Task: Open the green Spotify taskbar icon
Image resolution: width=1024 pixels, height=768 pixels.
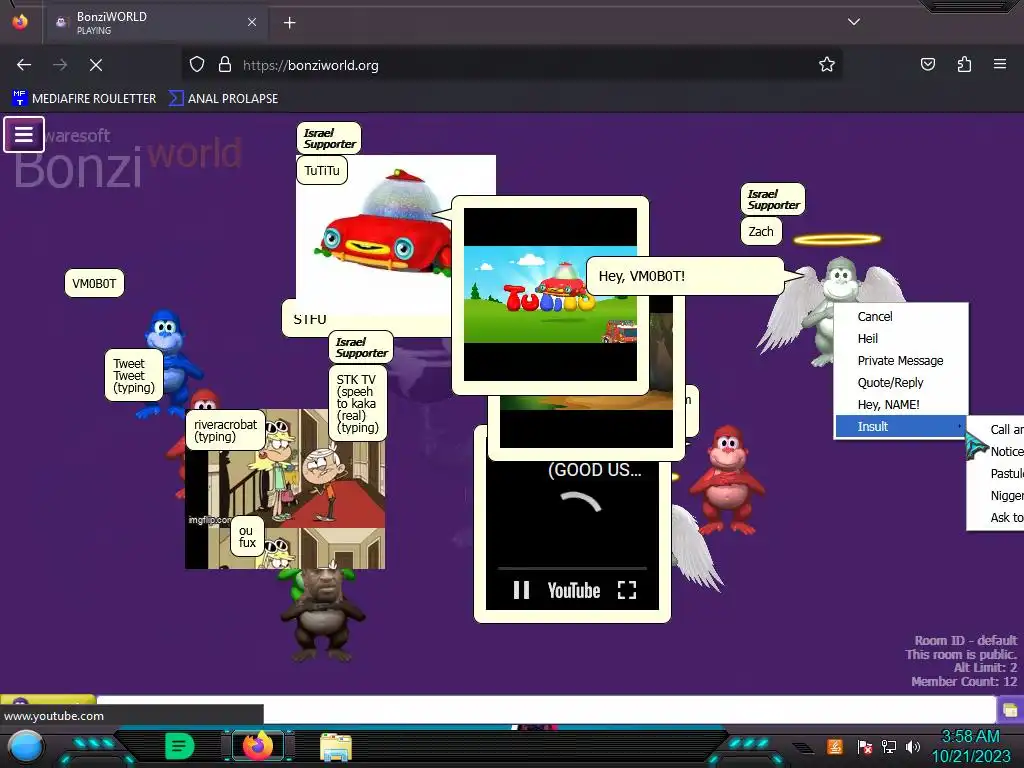Action: click(x=180, y=746)
